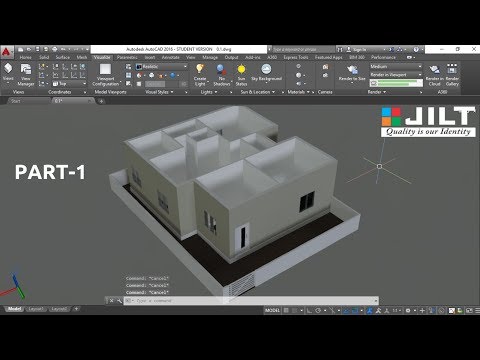480x360 pixels.
Task: Open the Render in Viewport dropdown
Action: coord(396,75)
